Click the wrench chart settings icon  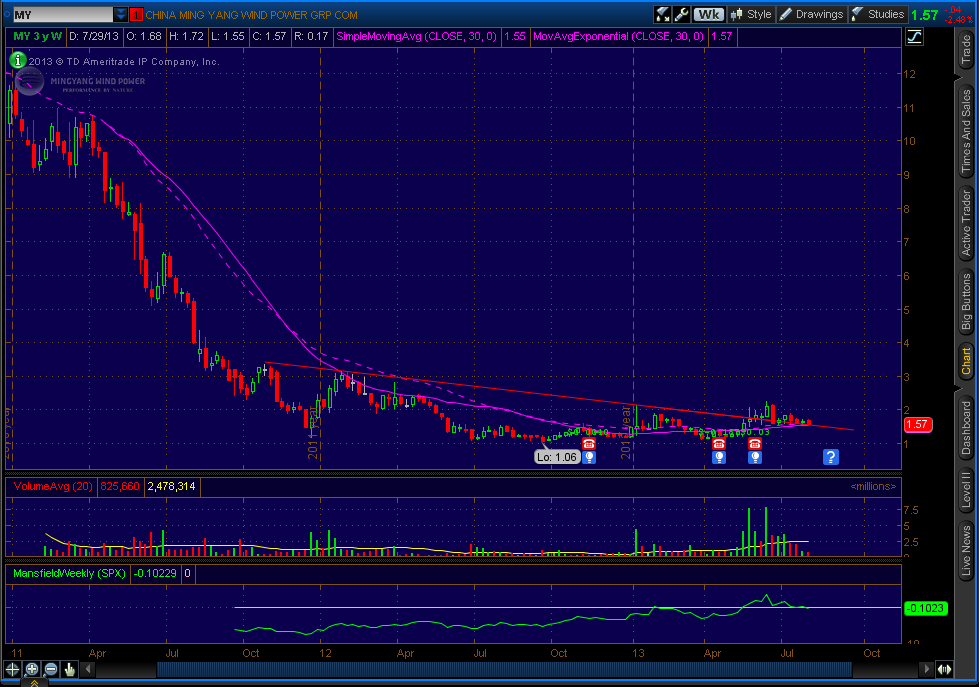pyautogui.click(x=681, y=14)
